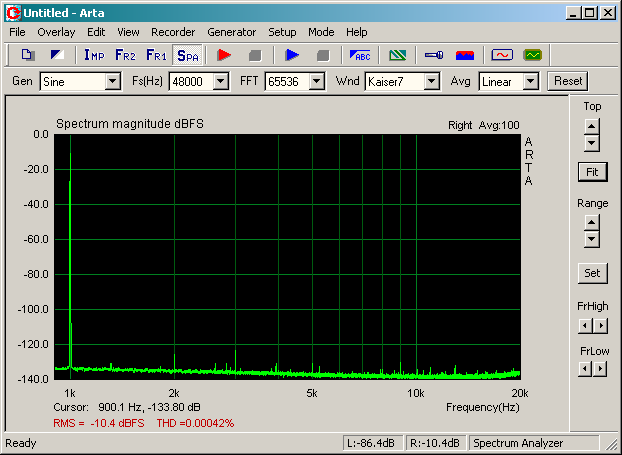Open the Overlay menu

(56, 32)
